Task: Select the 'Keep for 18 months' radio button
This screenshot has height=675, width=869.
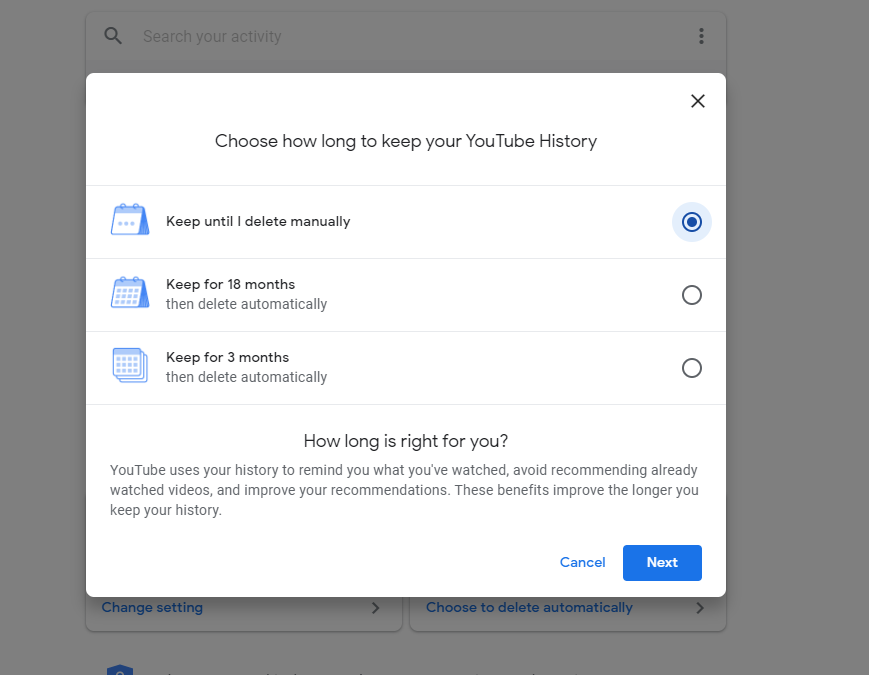Action: (x=691, y=295)
